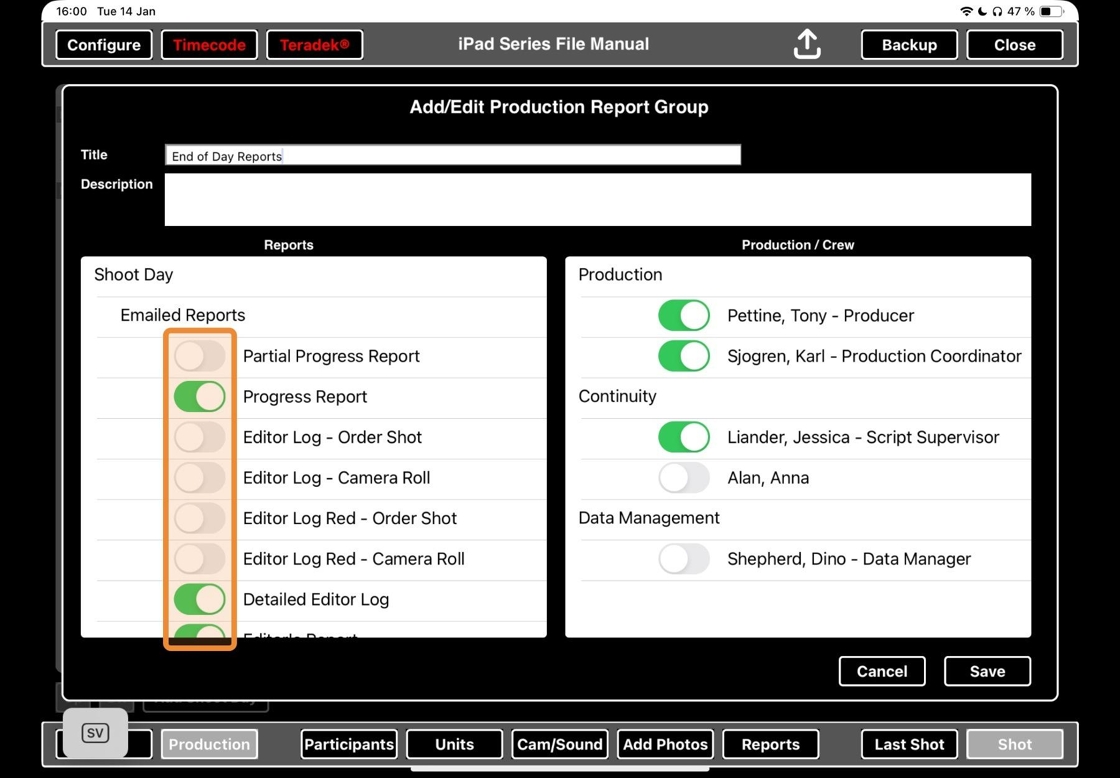Turn off Pettine, Tony - Producer recipient
This screenshot has height=778, width=1120.
tap(684, 315)
